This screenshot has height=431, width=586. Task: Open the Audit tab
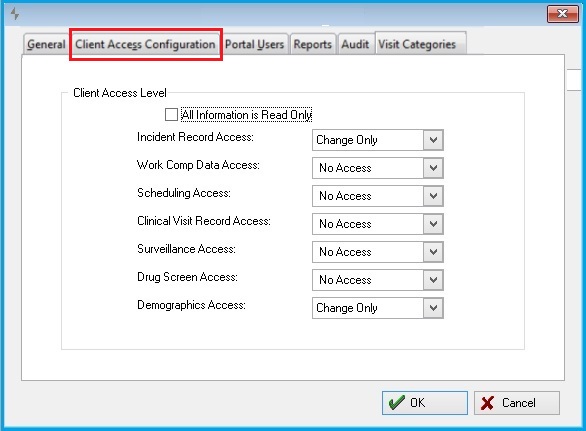(x=355, y=44)
